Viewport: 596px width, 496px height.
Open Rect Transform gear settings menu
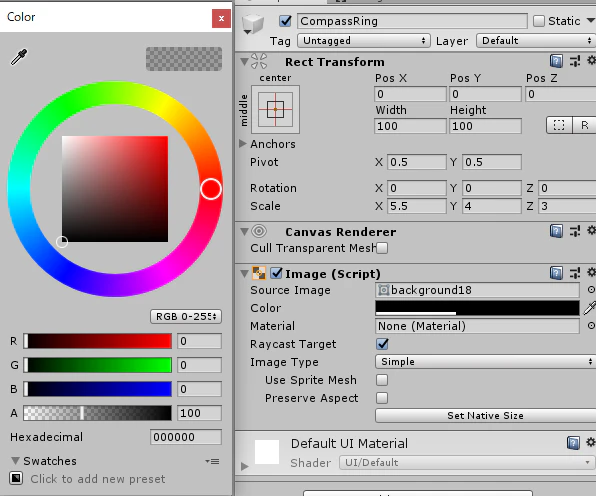[x=591, y=60]
